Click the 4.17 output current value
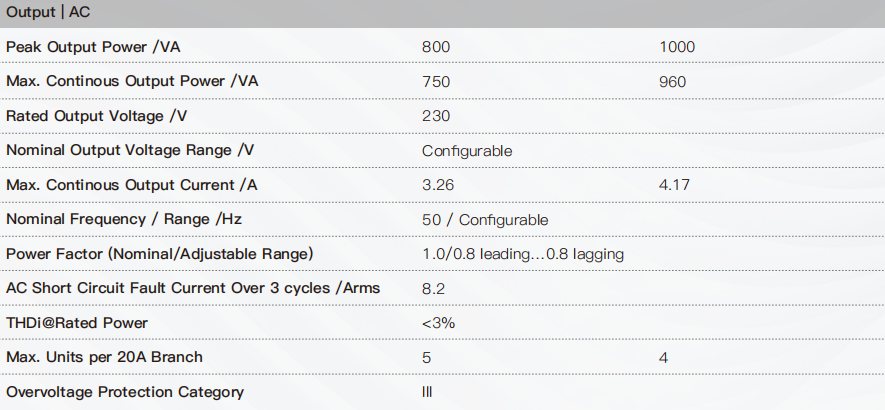The height and width of the screenshot is (410, 885). [x=674, y=185]
